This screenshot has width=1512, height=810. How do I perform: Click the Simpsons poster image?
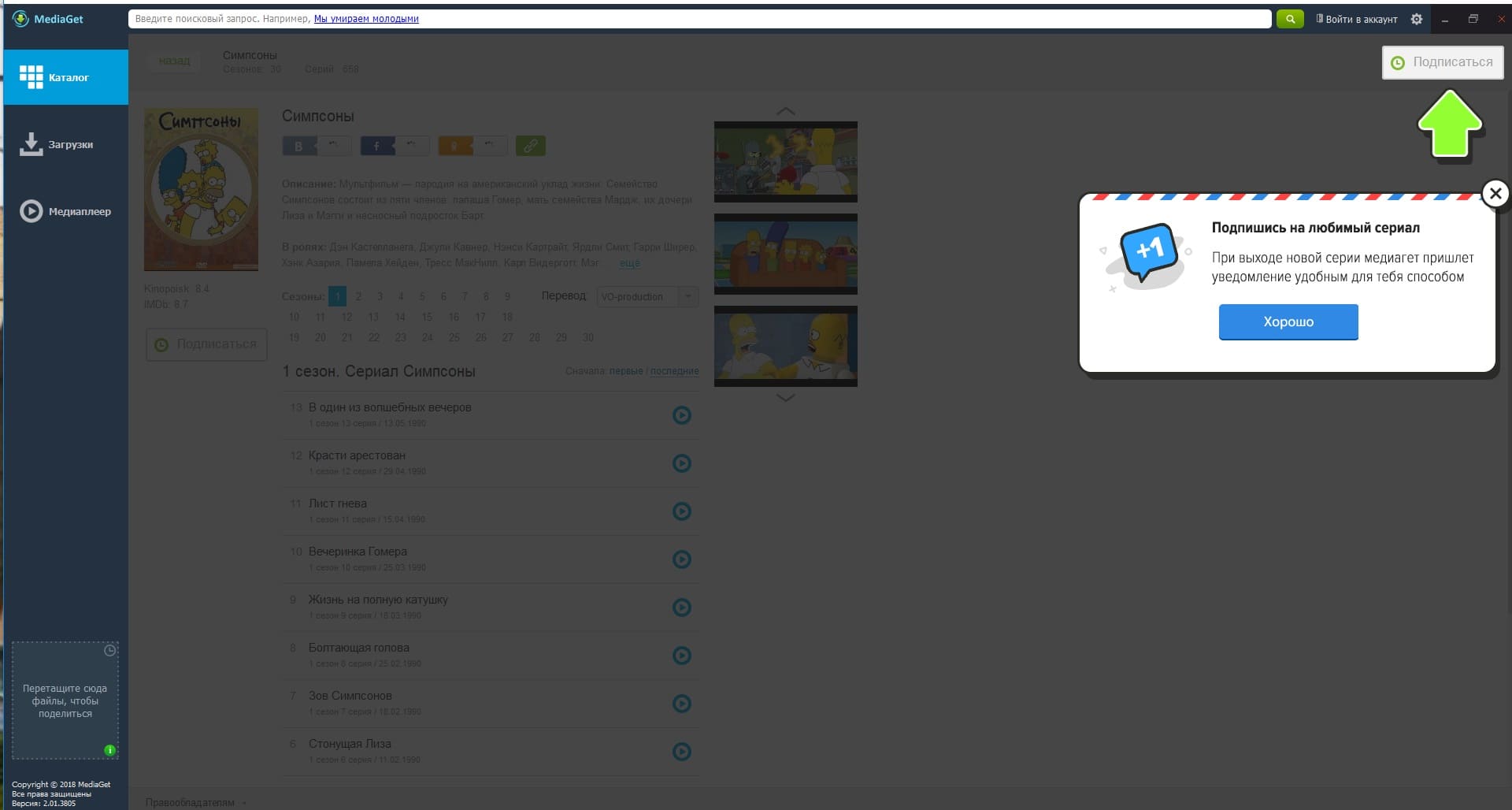(201, 189)
